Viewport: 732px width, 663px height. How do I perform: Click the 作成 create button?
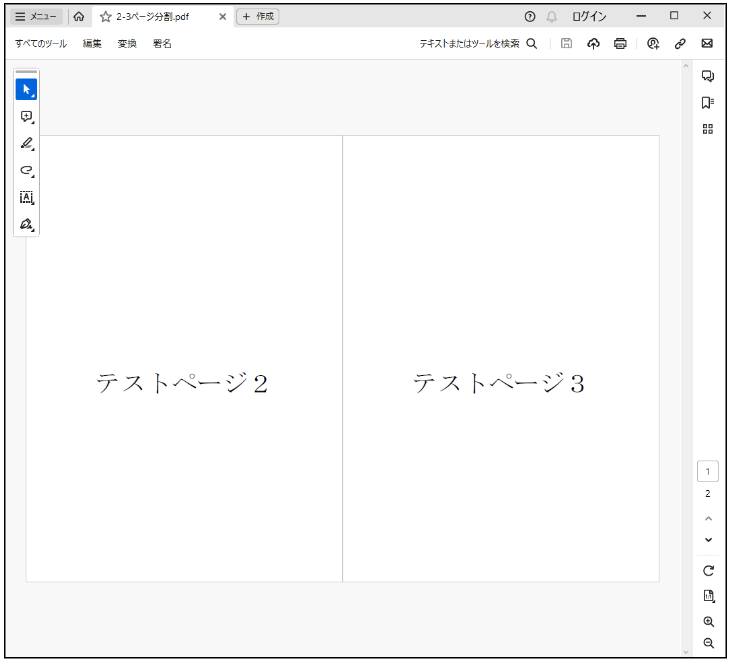click(x=258, y=16)
